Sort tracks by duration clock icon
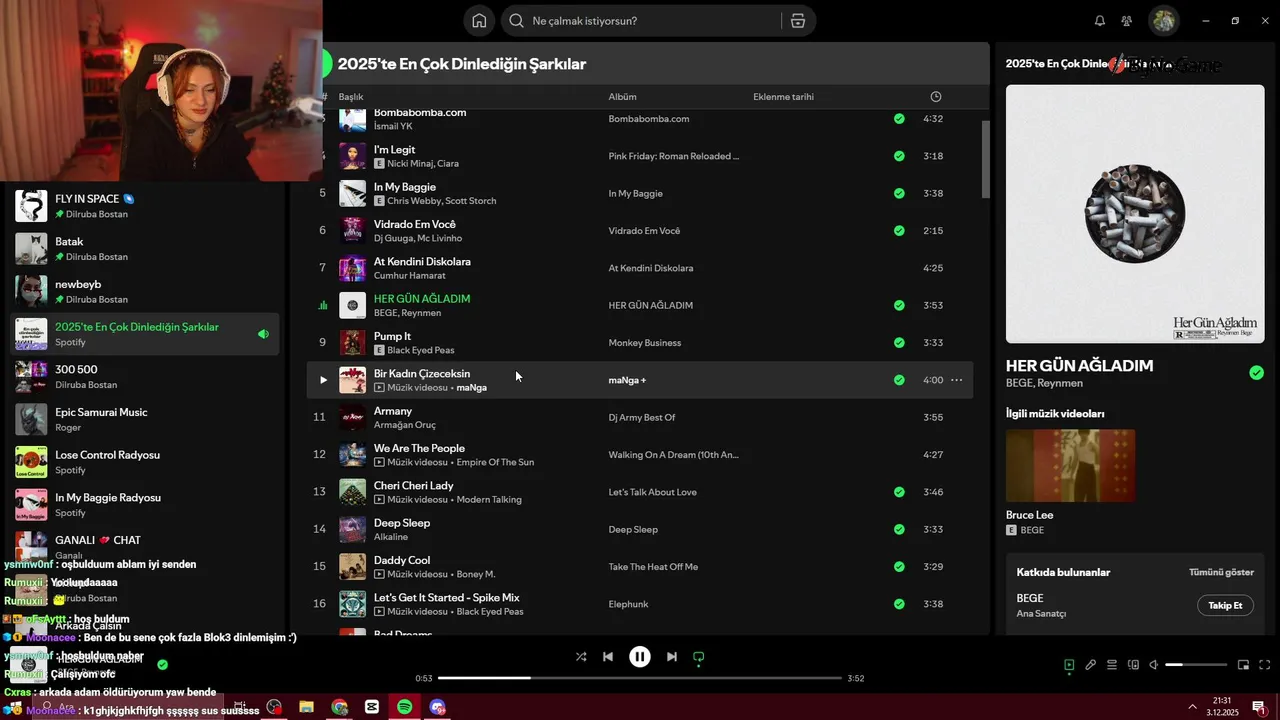Screen dimensions: 1280x720 click(936, 97)
